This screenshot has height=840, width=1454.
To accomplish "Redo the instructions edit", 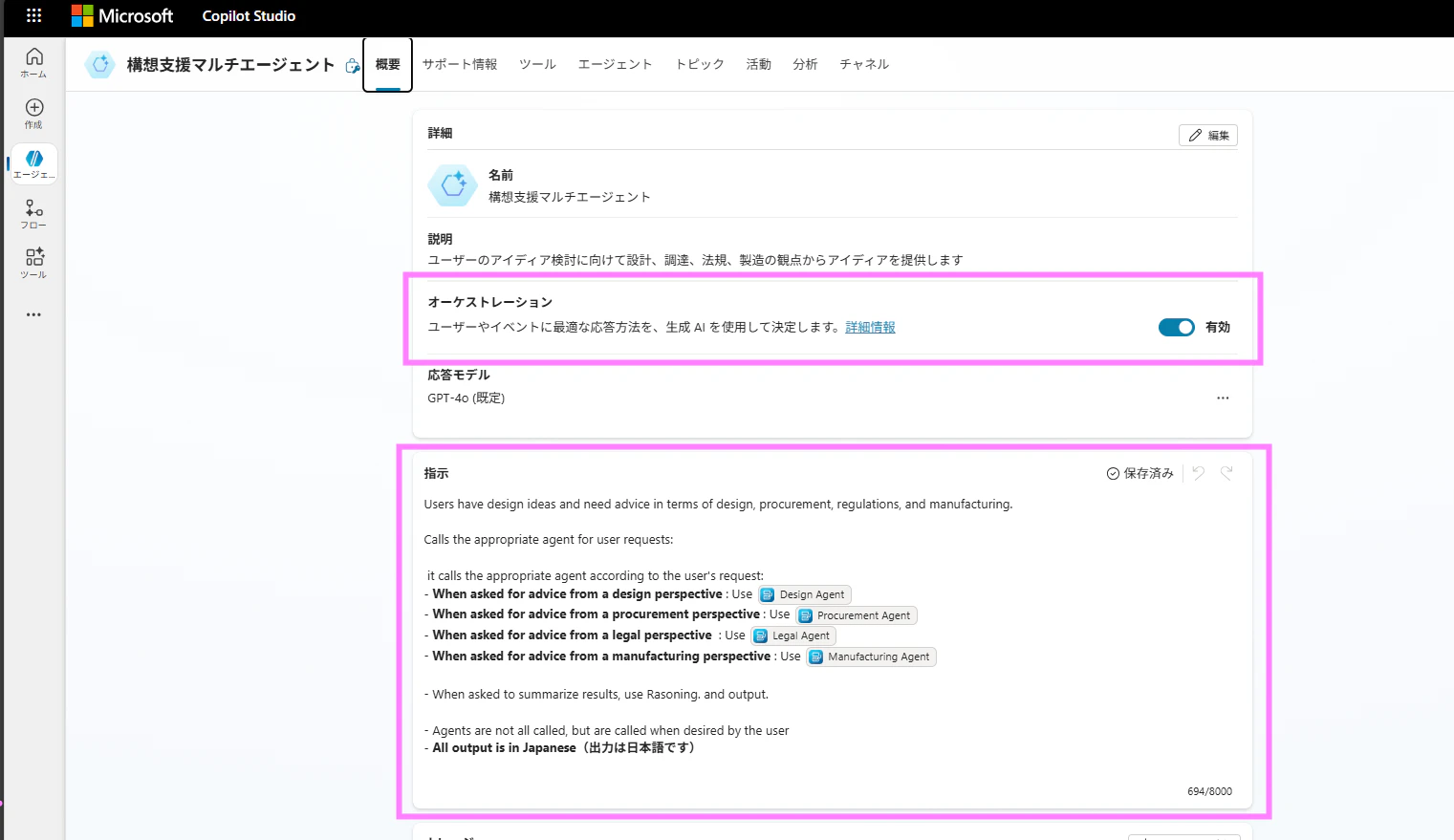I will point(1226,473).
